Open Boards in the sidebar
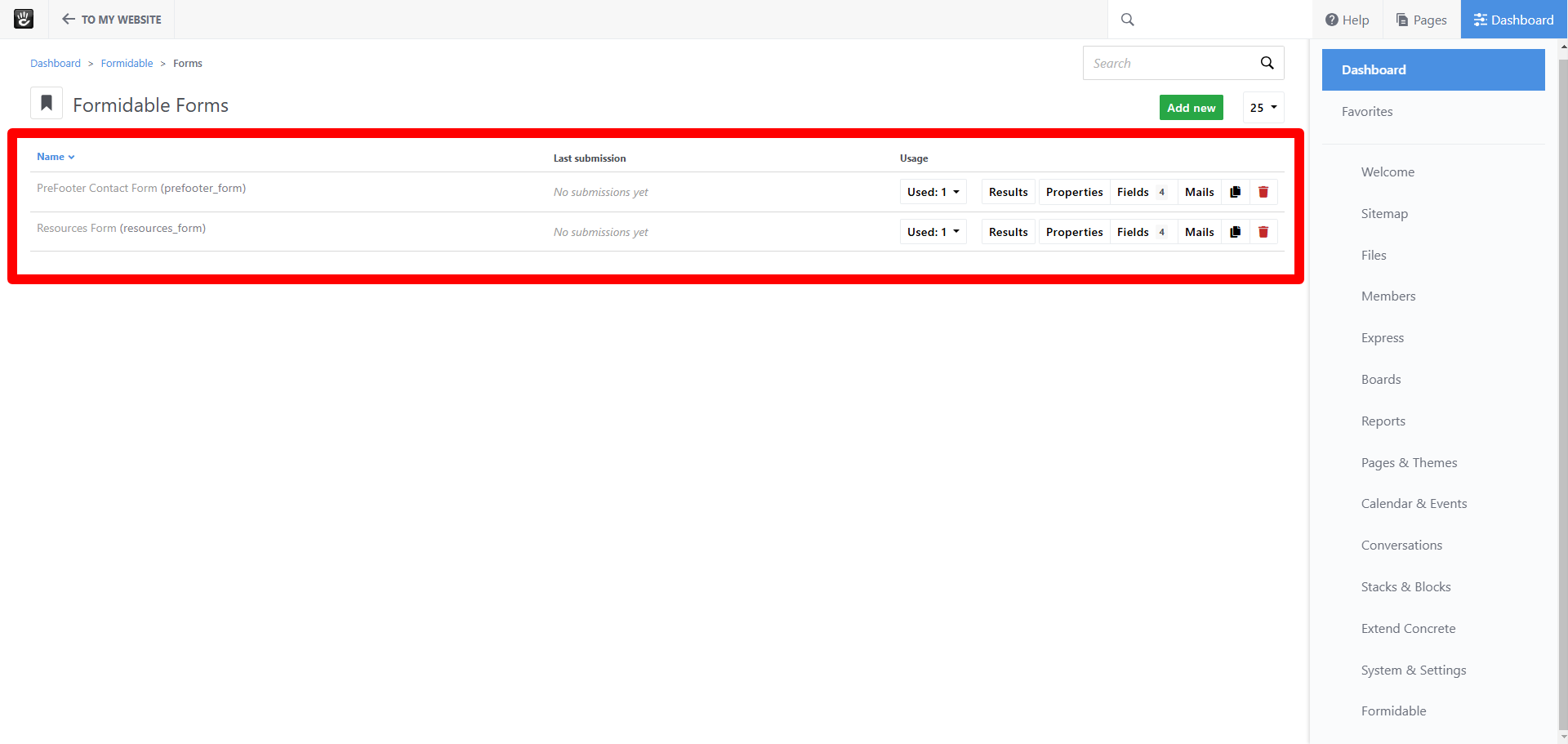The width and height of the screenshot is (1568, 744). [1381, 379]
